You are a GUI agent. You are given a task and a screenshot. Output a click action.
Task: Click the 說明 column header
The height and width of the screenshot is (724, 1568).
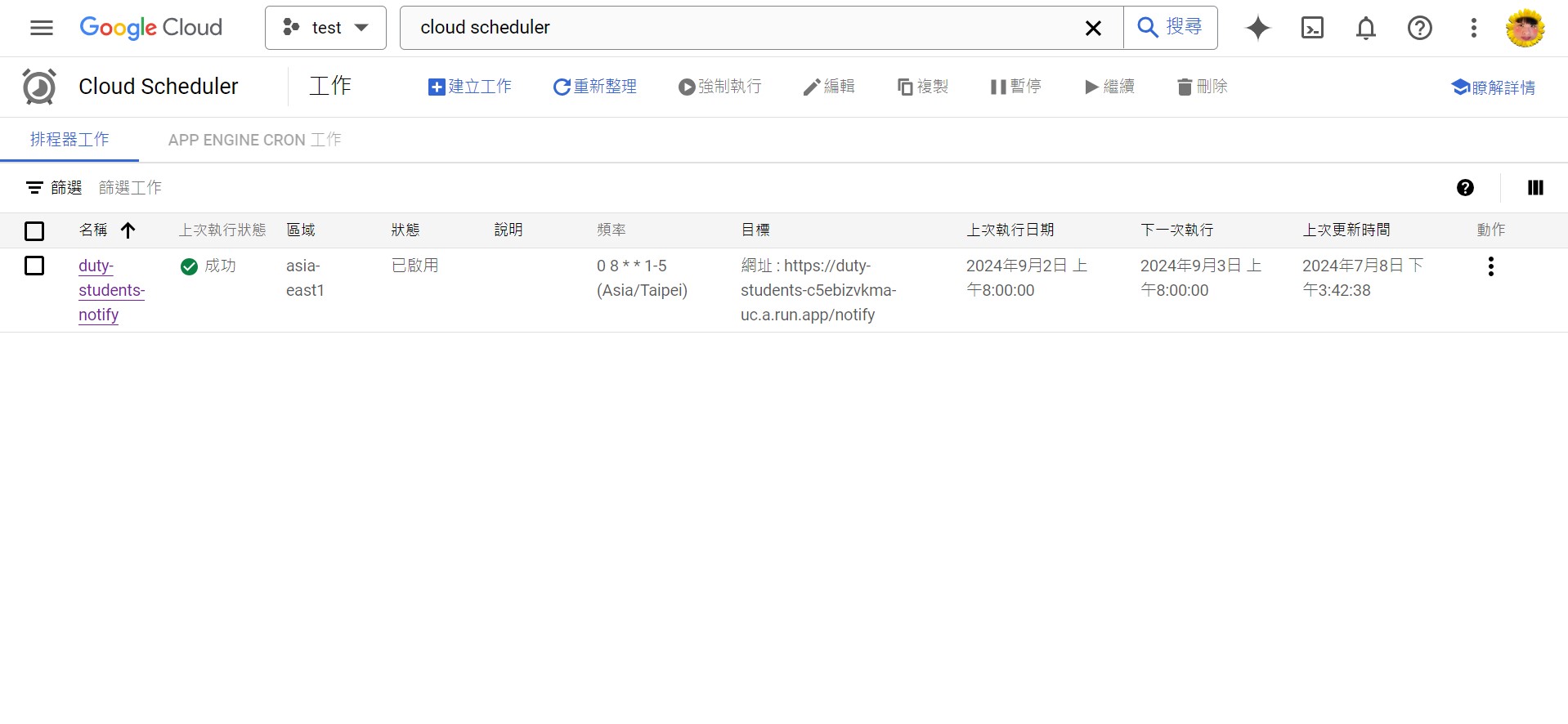click(508, 230)
